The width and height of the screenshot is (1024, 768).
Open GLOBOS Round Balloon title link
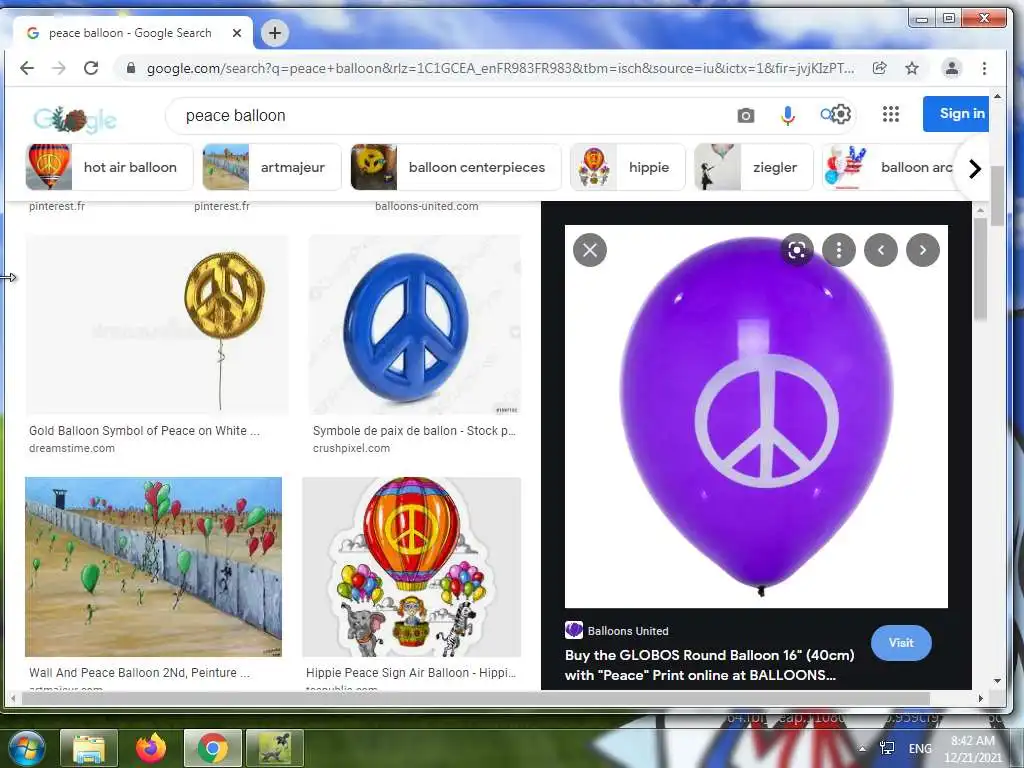pos(710,665)
